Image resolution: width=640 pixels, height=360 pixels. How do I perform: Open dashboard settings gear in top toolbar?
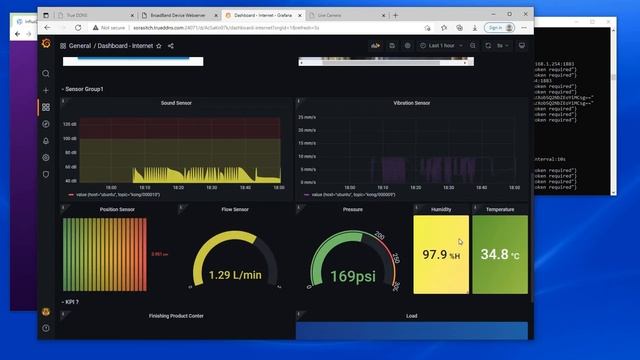[x=407, y=45]
